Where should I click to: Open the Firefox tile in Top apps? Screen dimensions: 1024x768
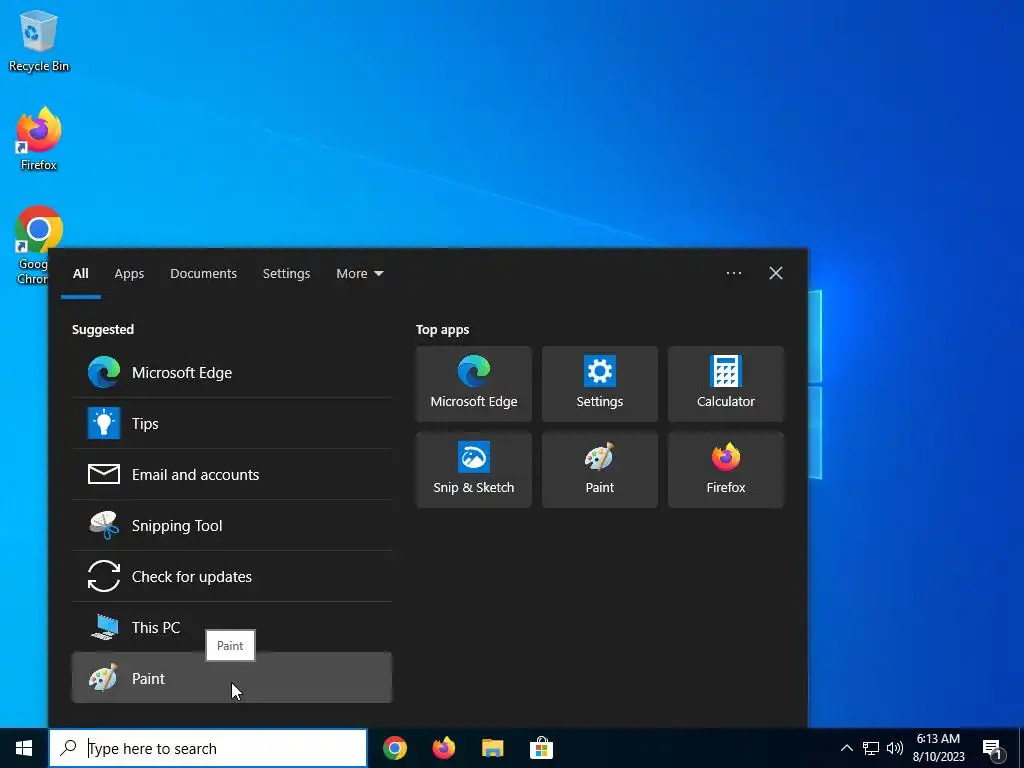pos(726,470)
